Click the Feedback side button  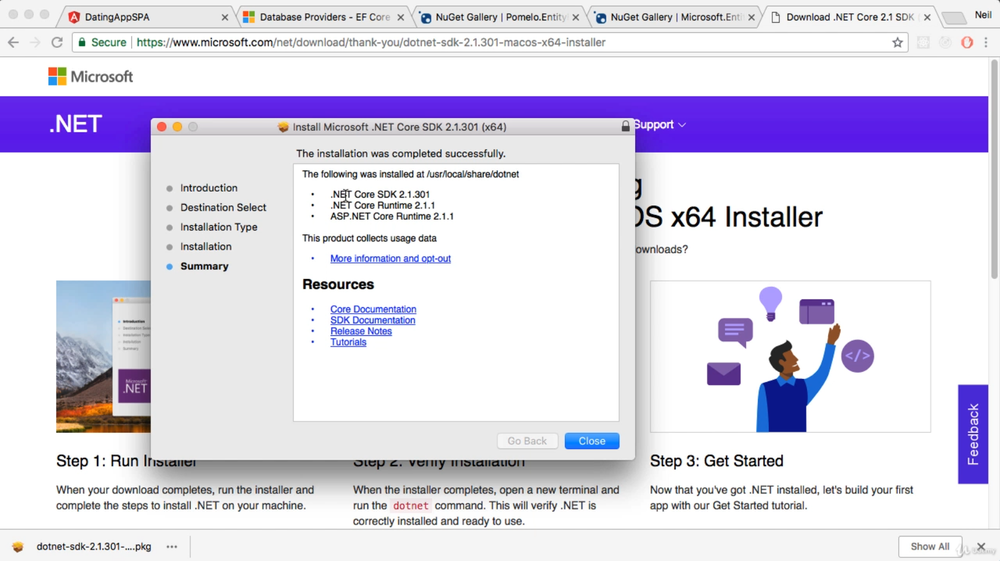973,434
